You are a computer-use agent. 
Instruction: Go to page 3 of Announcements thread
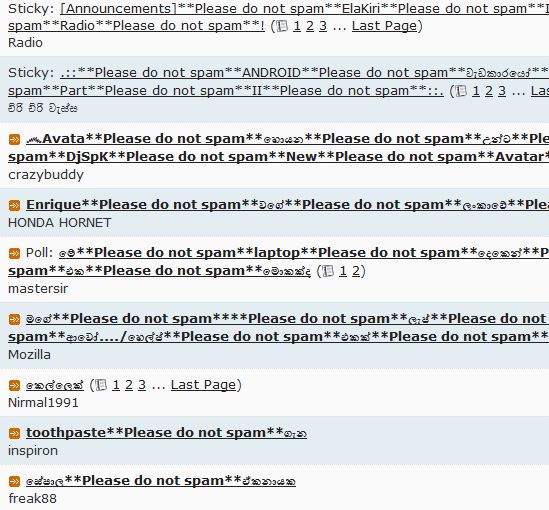point(323,26)
